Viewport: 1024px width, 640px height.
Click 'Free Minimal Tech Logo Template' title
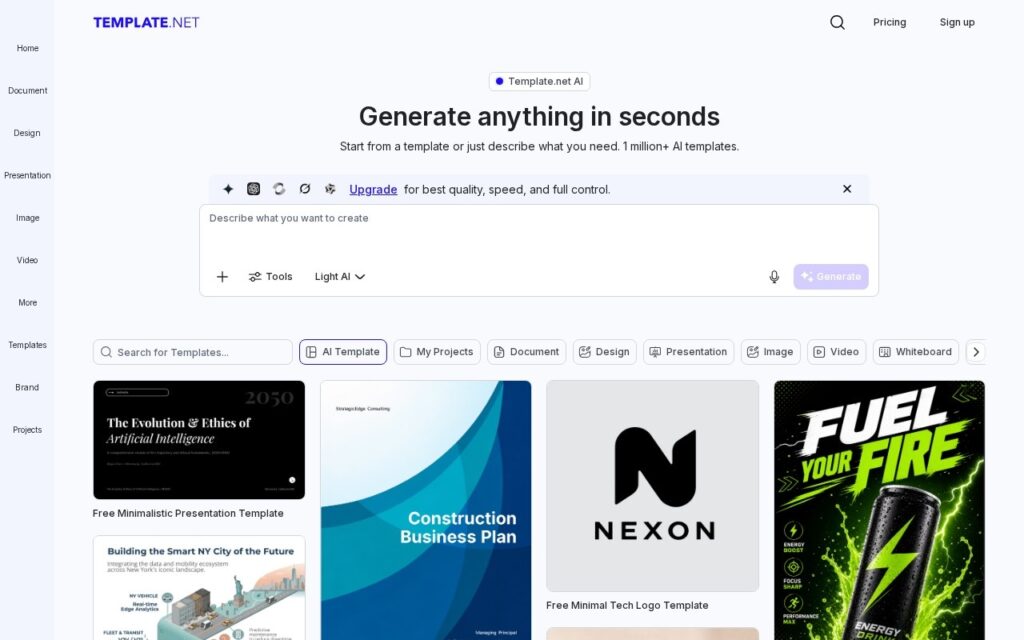pyautogui.click(x=627, y=605)
